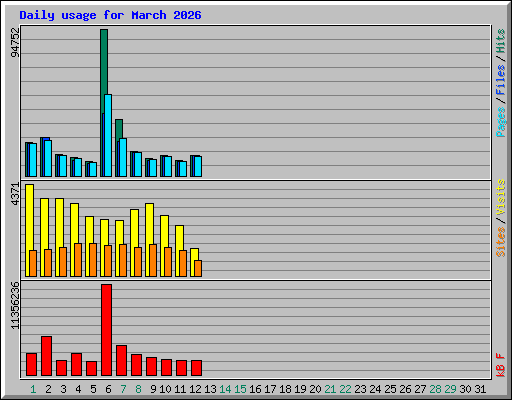
Task: Click day label "11" on the x-axis
Action: [x=180, y=389]
